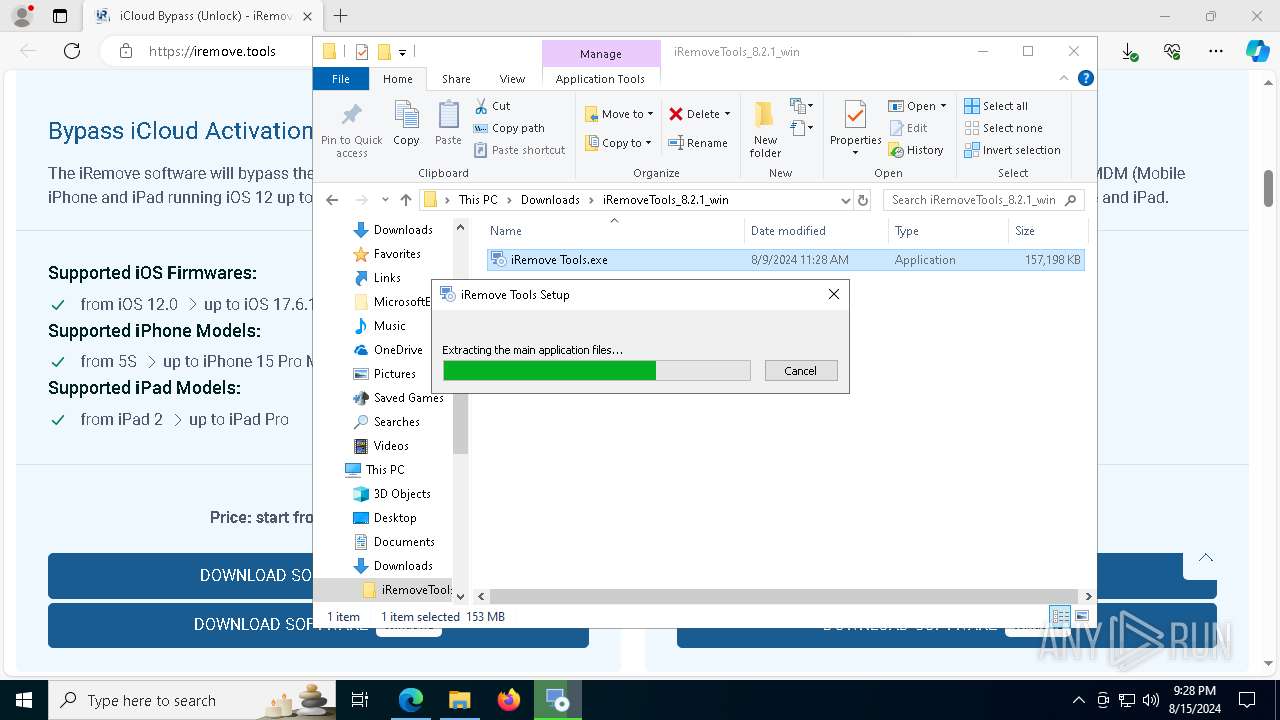
Task: Open address bar history dropdown
Action: click(x=846, y=200)
